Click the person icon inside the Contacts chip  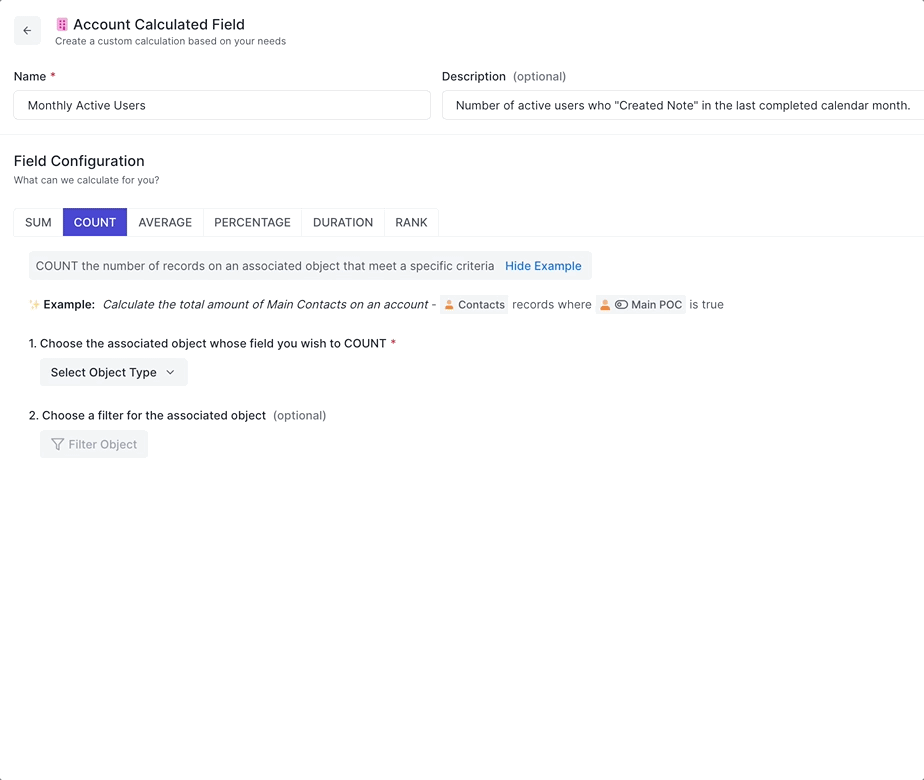click(x=449, y=304)
